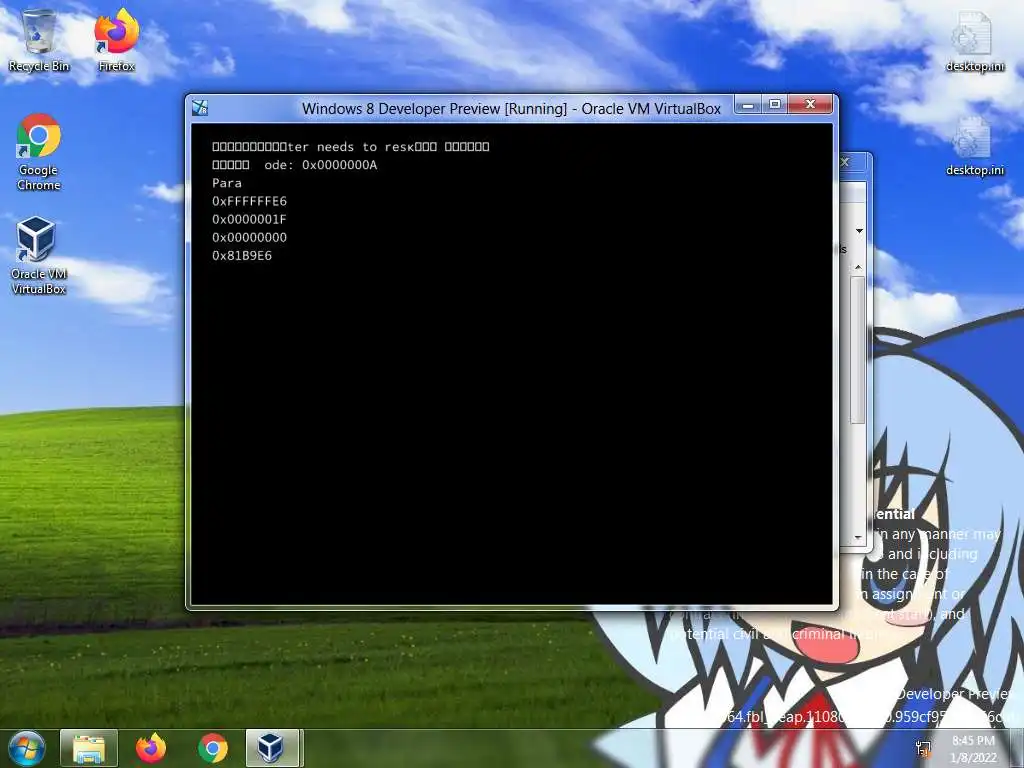Select Oracle VM VirtualBox desktop shortcut
The width and height of the screenshot is (1024, 768).
click(x=39, y=256)
